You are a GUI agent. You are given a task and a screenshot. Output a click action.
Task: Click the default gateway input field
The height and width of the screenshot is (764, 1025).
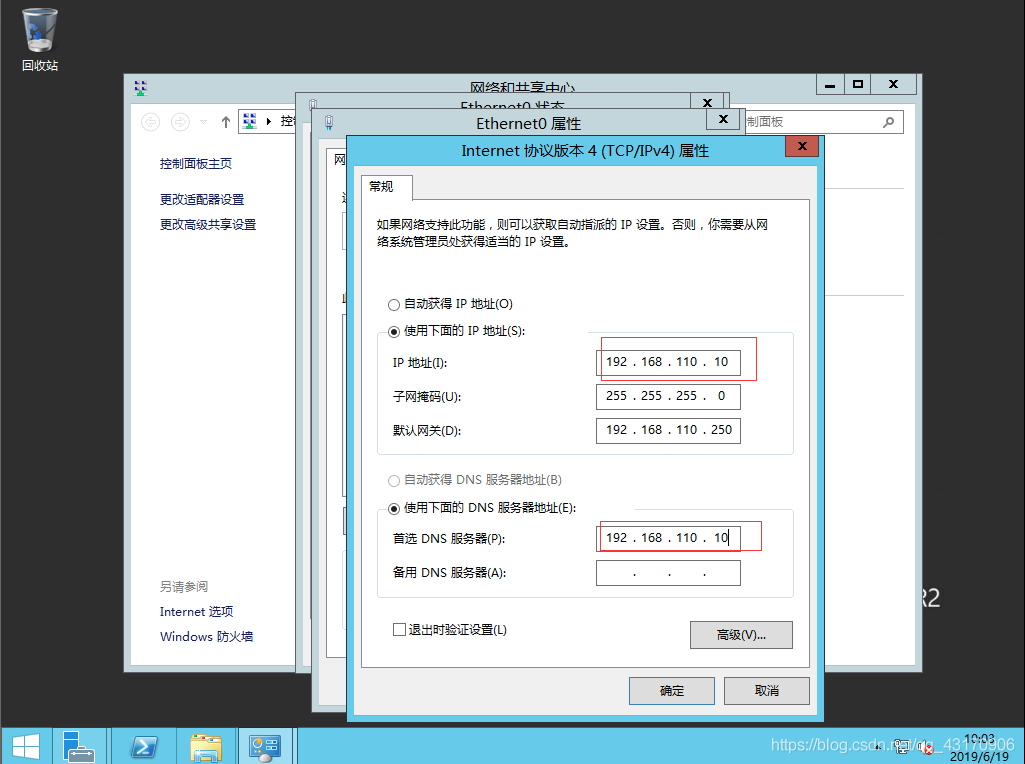point(668,430)
